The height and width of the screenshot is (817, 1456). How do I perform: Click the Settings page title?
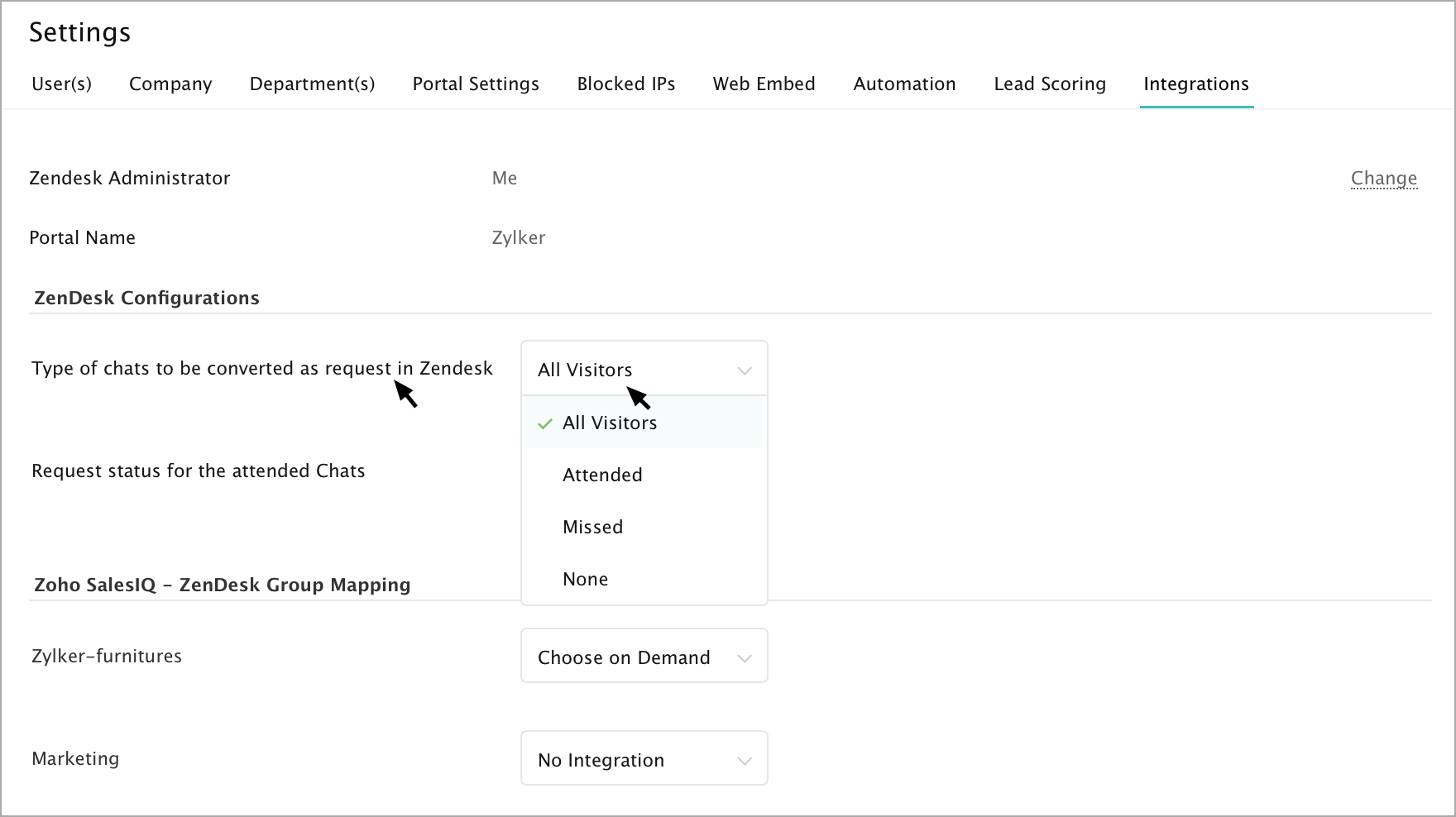(80, 32)
